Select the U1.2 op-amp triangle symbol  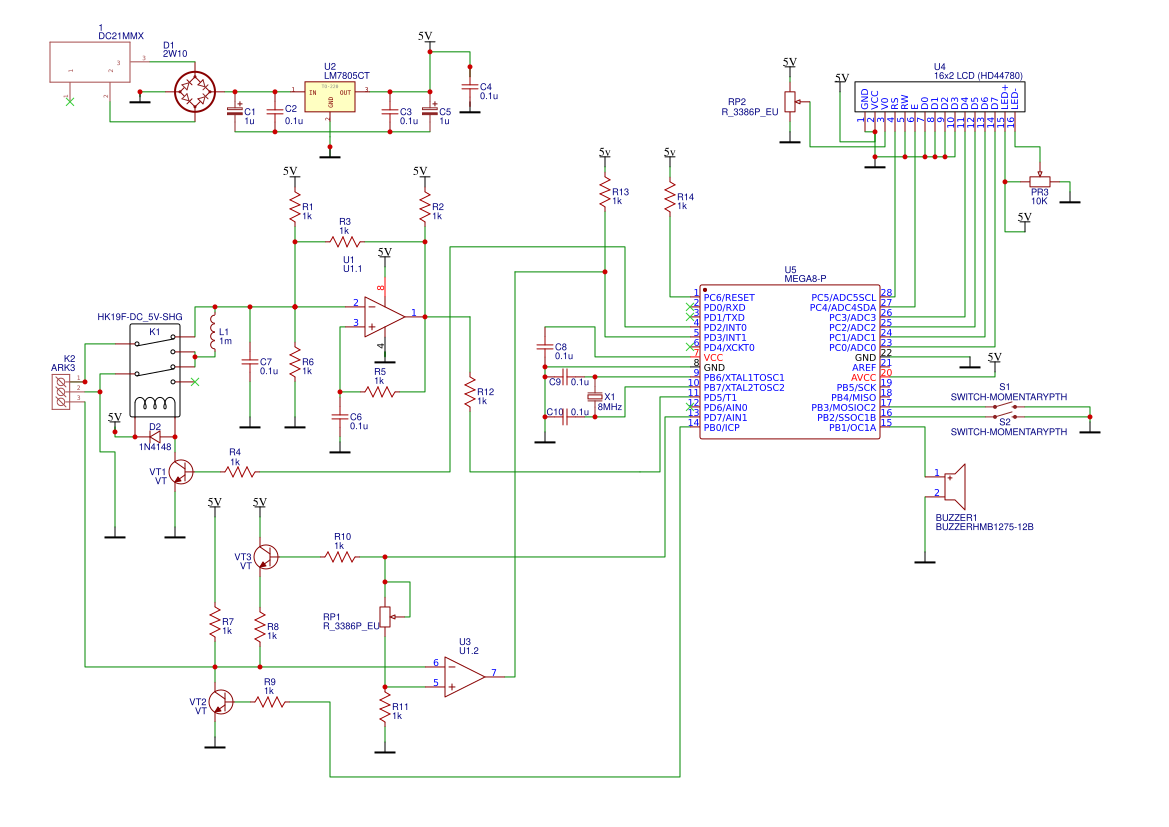tap(464, 676)
